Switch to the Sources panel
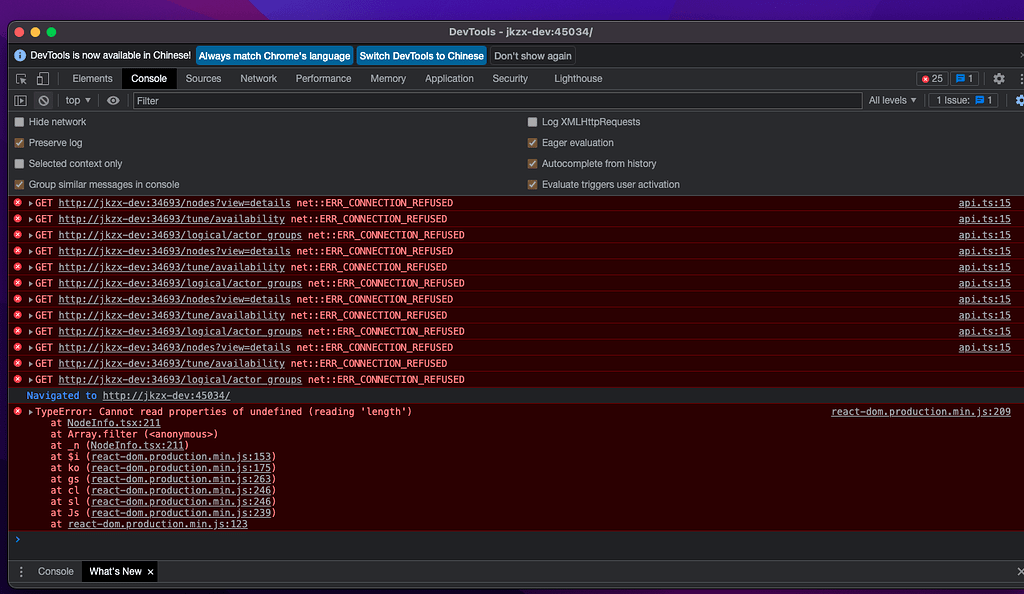 (203, 78)
